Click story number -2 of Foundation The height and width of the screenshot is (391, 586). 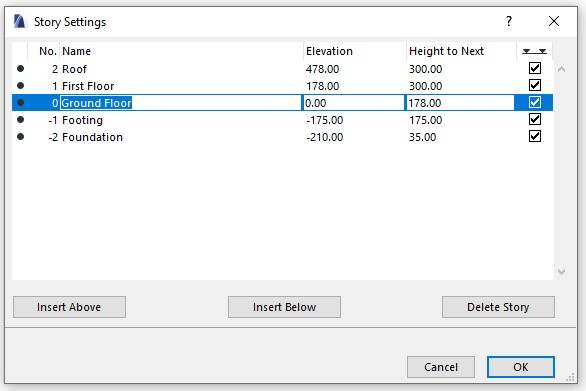[53, 137]
